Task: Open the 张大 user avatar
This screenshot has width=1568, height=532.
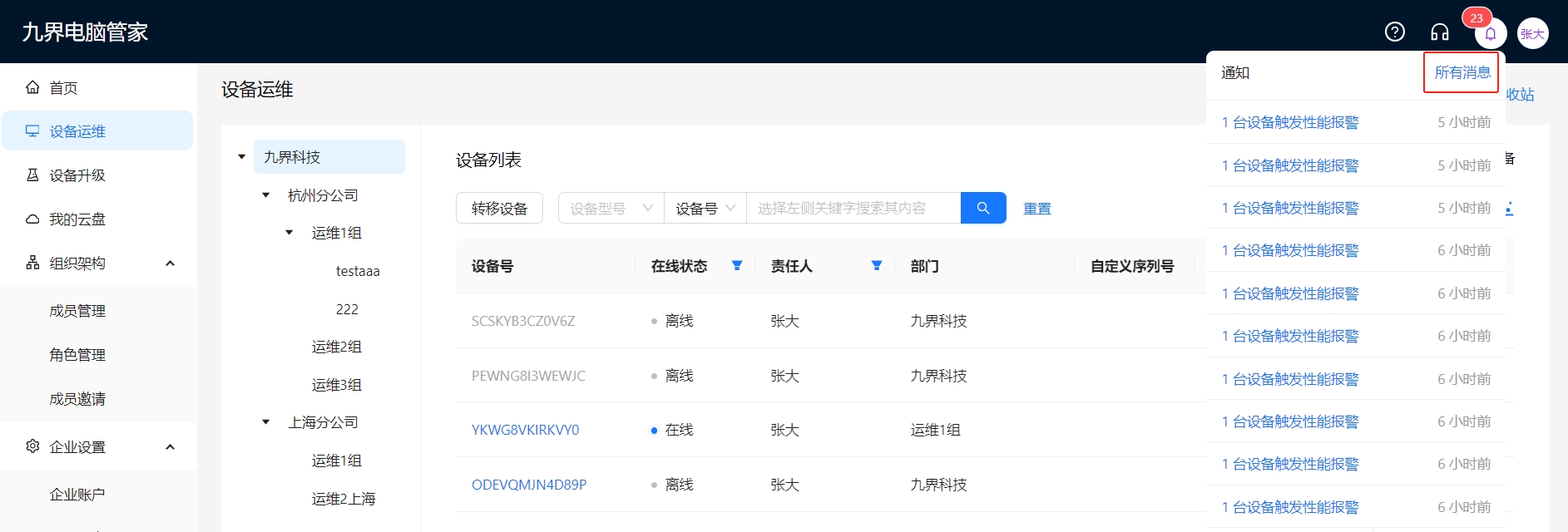Action: coord(1532,33)
